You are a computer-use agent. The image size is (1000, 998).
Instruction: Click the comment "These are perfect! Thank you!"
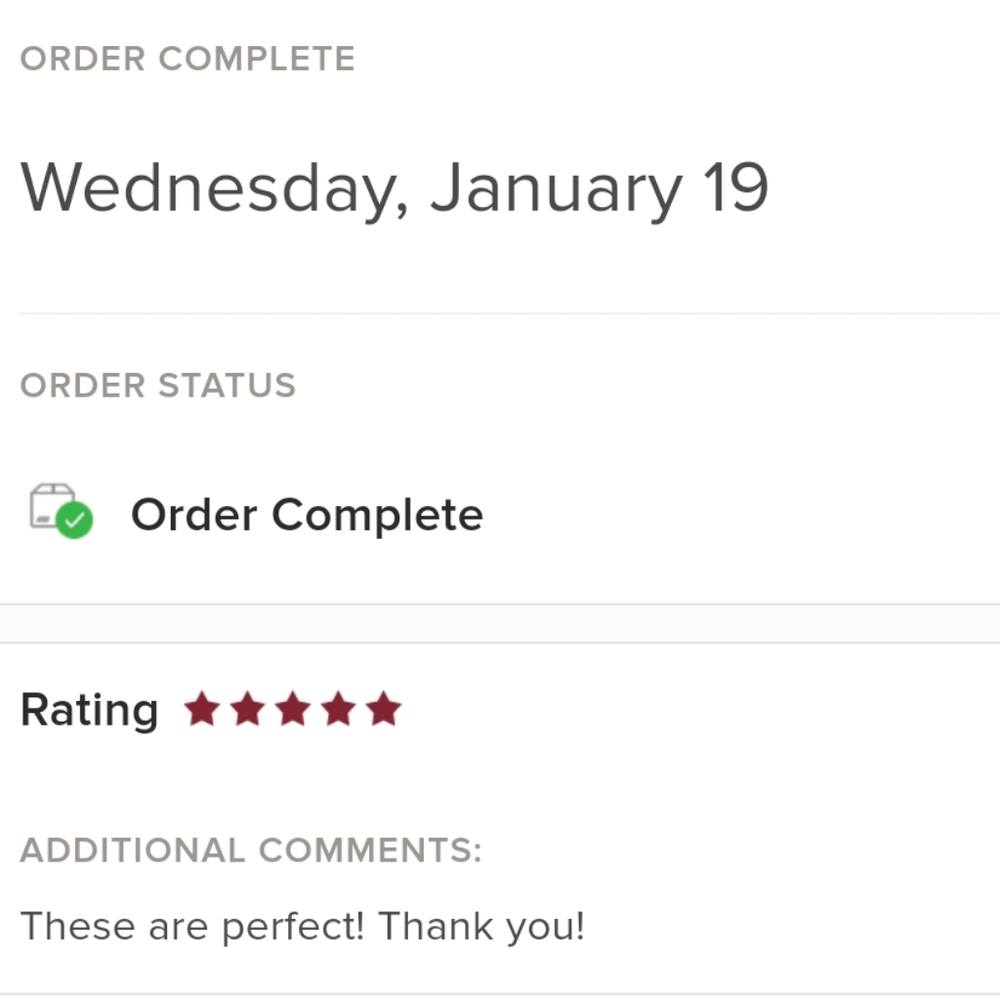[x=302, y=927]
